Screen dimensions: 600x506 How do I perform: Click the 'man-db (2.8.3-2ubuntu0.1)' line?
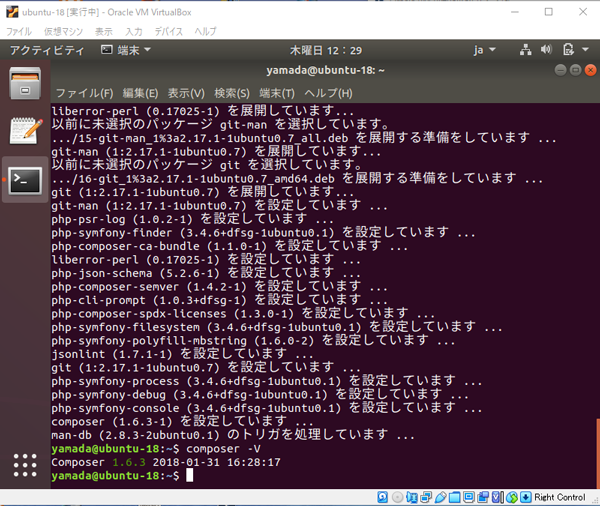pyautogui.click(x=233, y=435)
